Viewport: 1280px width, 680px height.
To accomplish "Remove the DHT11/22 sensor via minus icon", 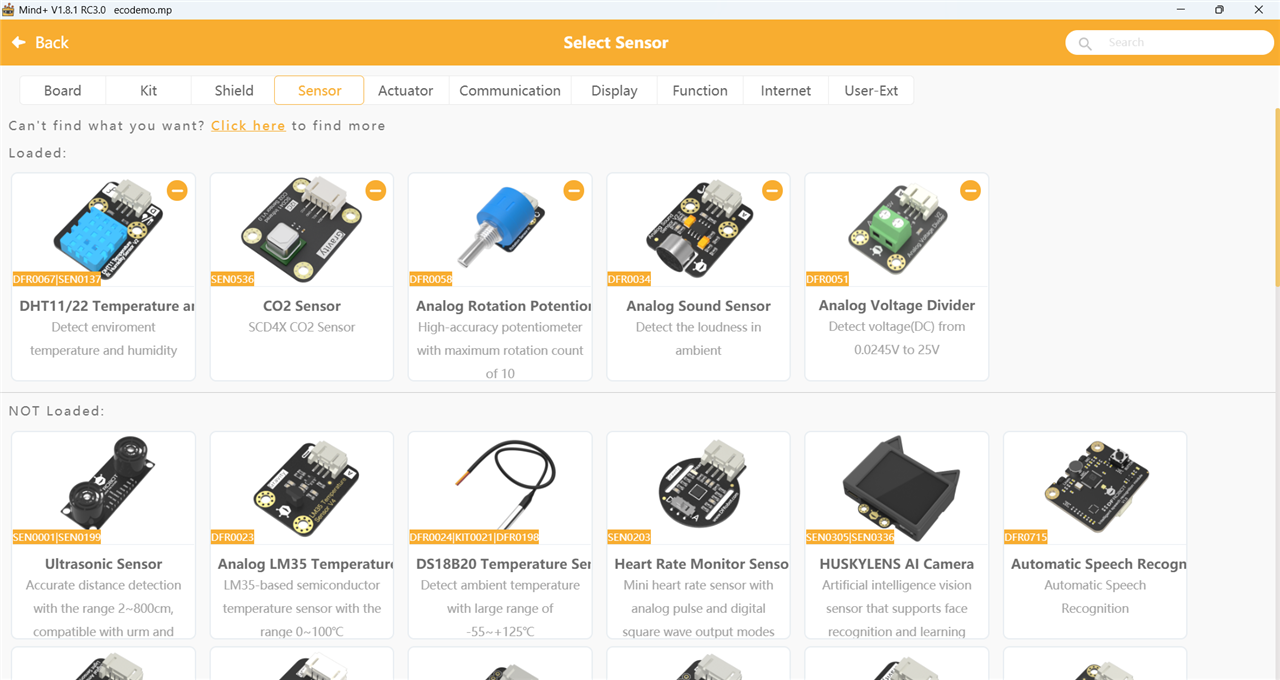I will (177, 190).
